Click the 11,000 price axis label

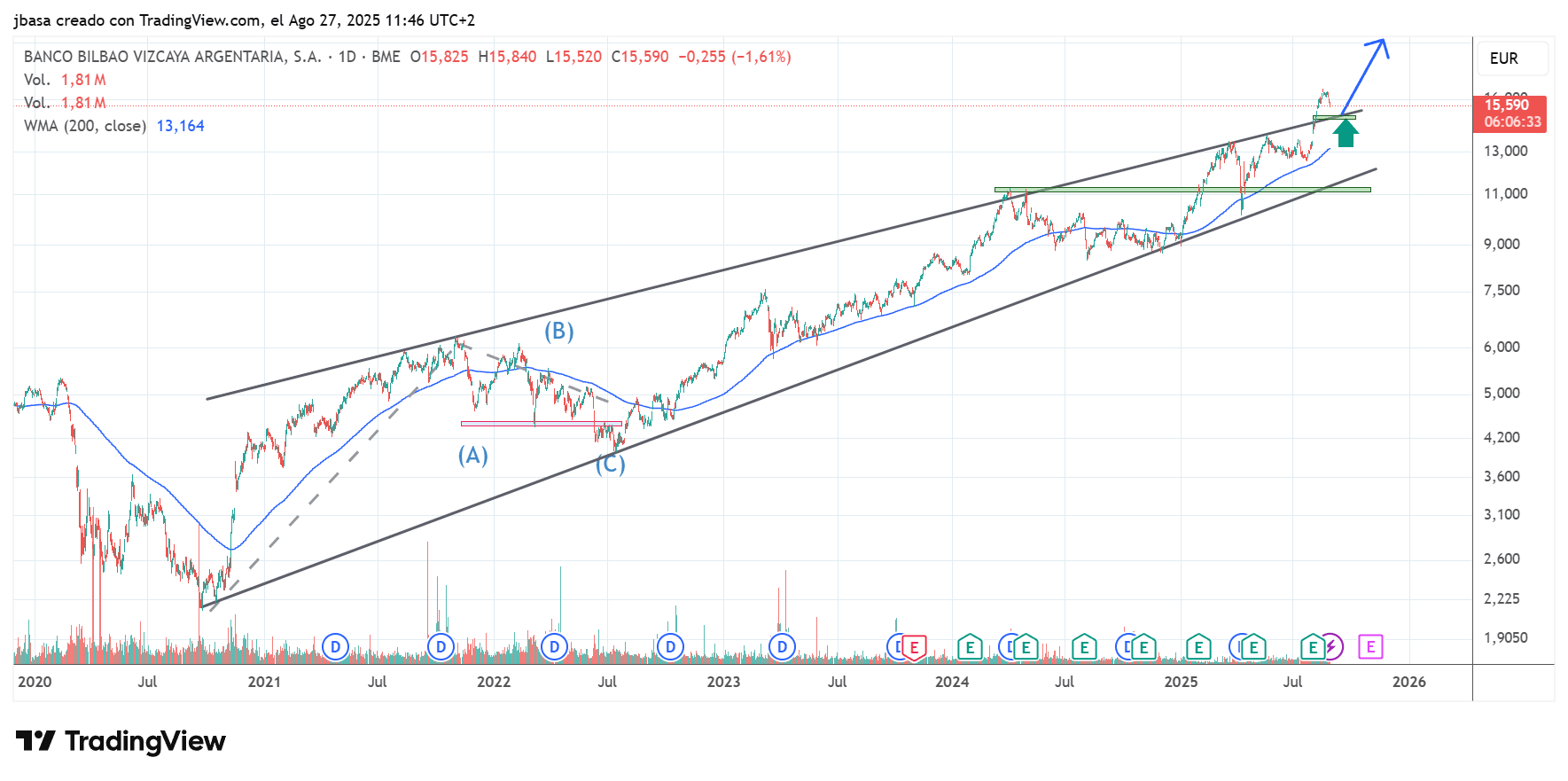(x=1506, y=194)
